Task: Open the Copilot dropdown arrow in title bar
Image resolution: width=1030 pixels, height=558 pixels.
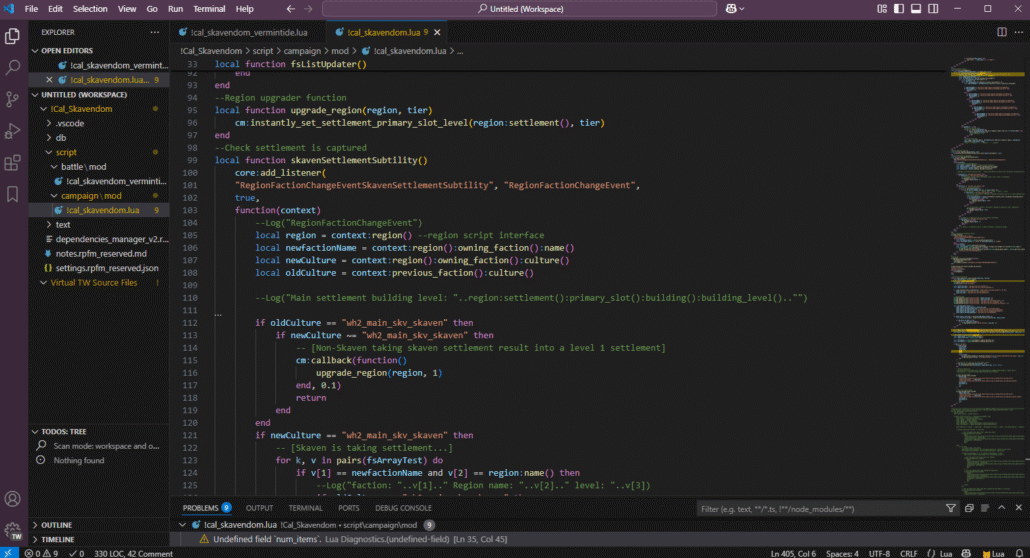Action: click(742, 9)
